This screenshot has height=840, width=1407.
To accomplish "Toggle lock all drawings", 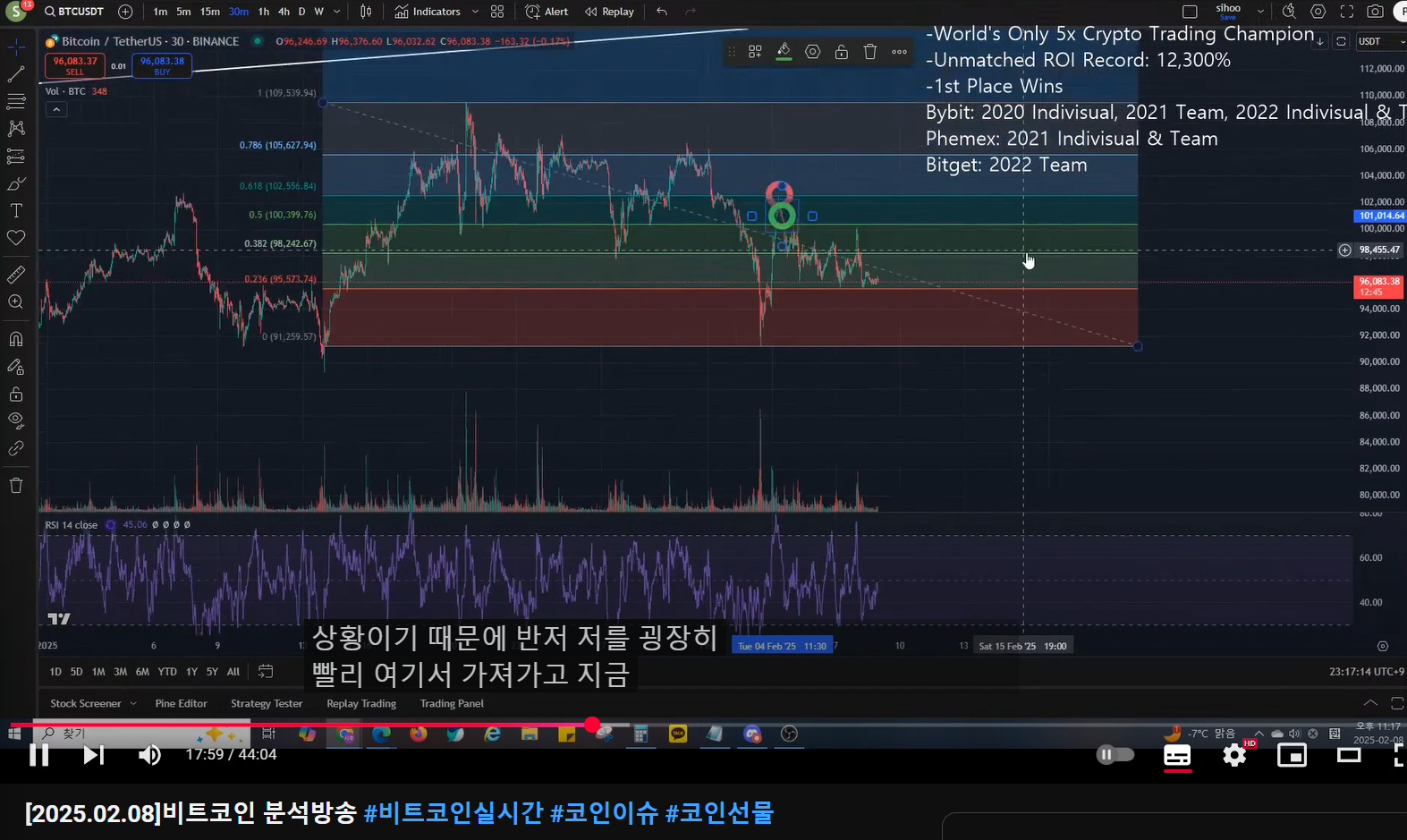I will tap(16, 394).
